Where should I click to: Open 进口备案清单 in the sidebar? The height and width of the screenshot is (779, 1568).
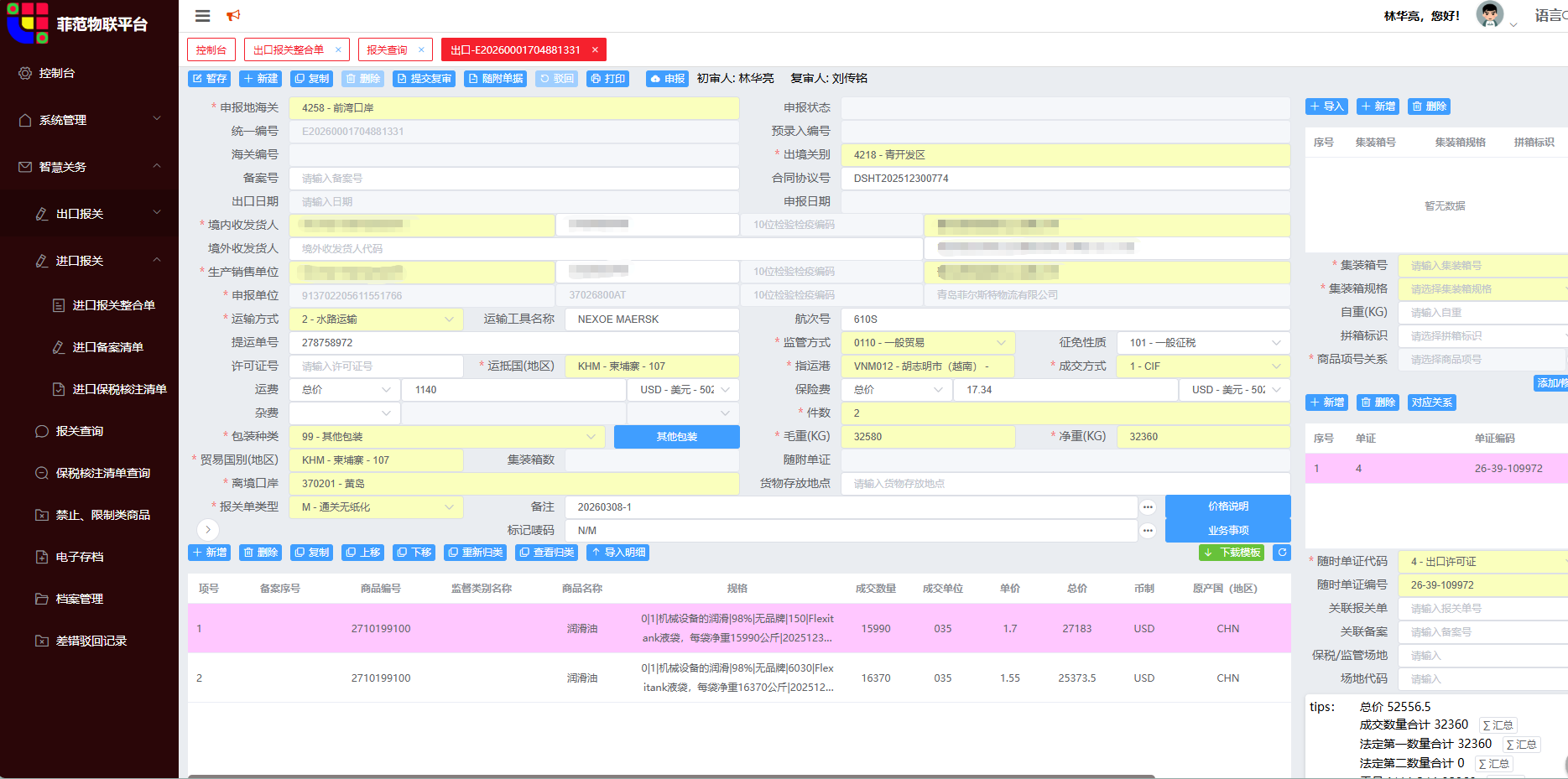(107, 347)
